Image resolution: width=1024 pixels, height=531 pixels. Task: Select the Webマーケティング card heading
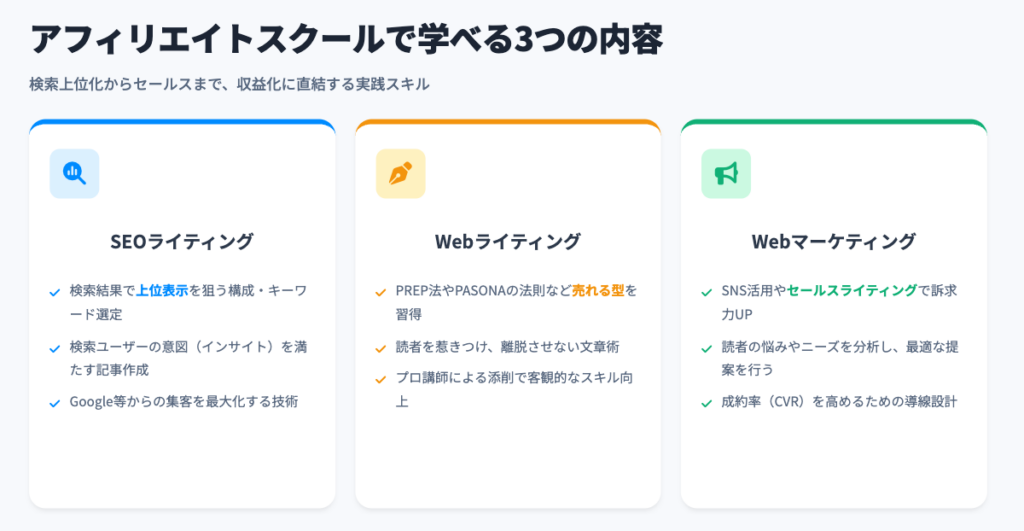coord(833,242)
